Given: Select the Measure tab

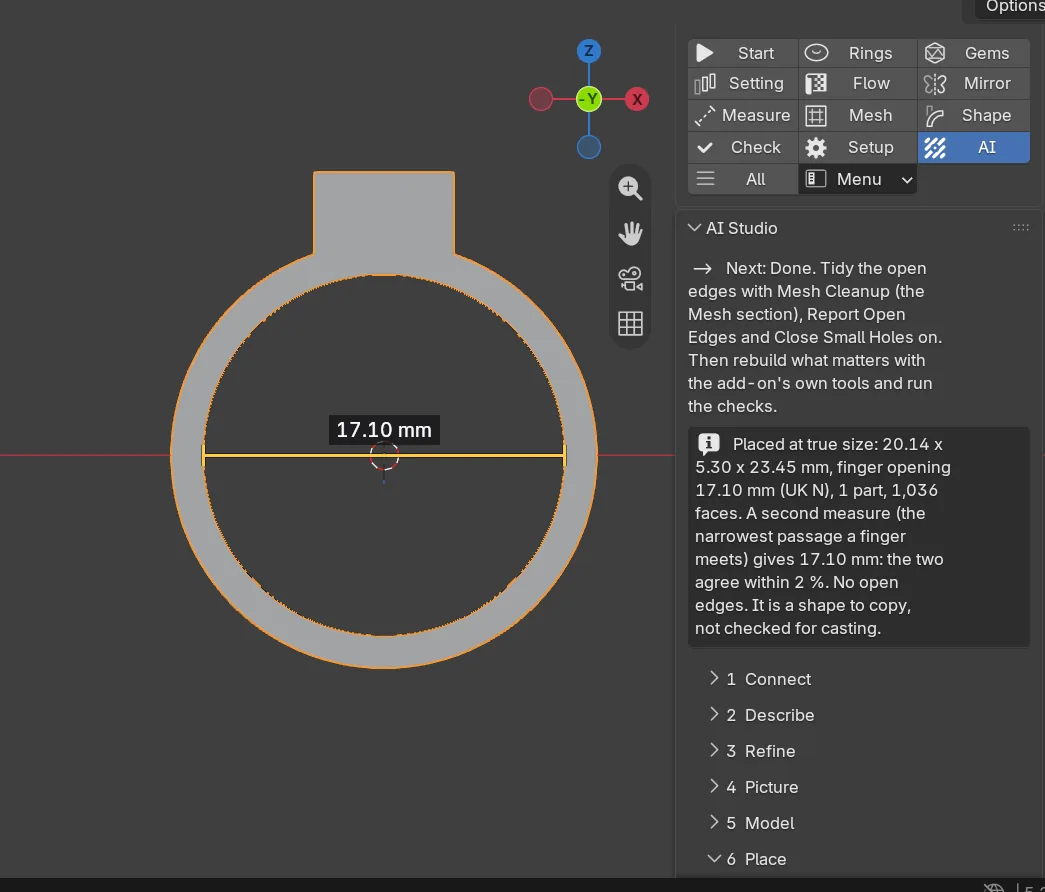Looking at the screenshot, I should coord(742,115).
